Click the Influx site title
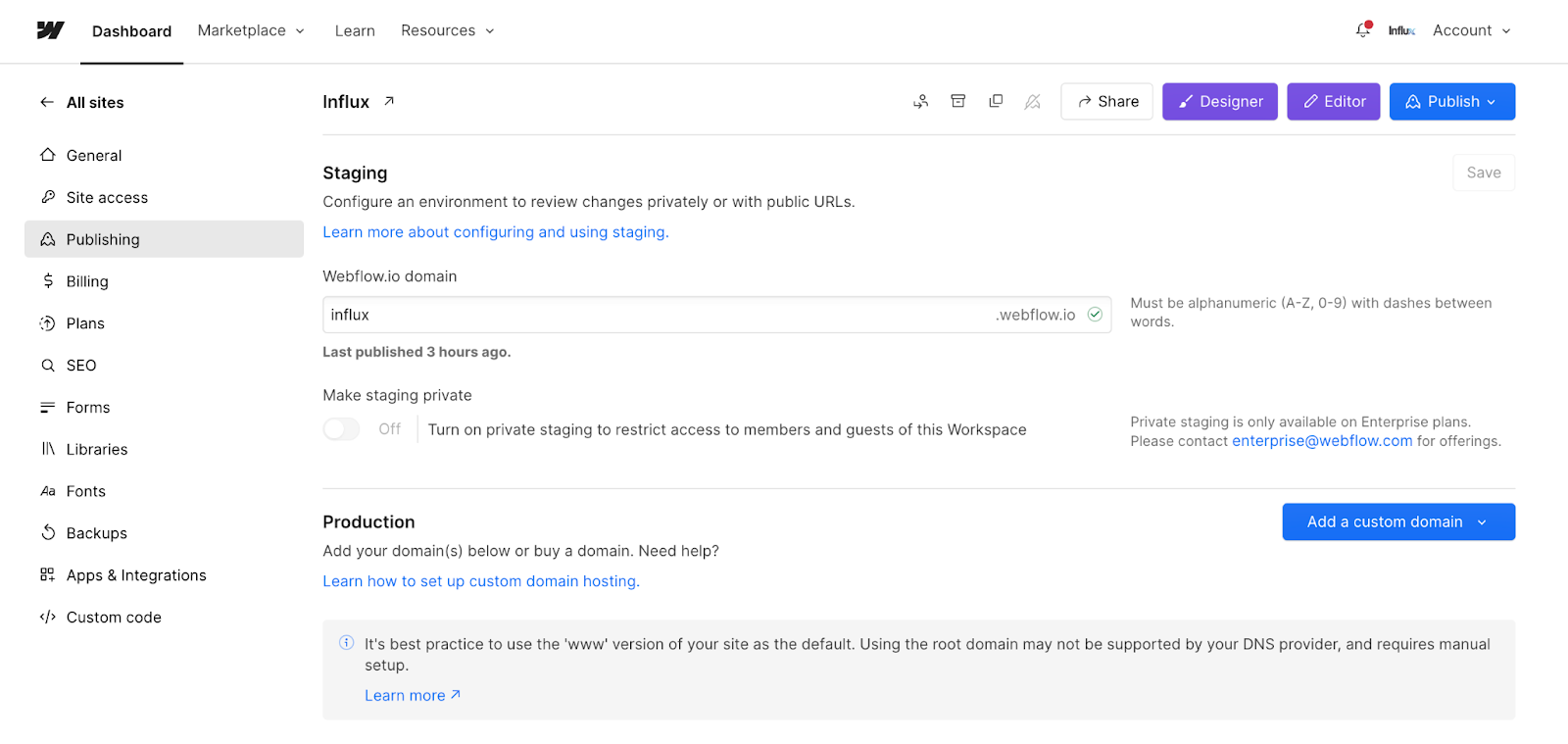Screen dimensions: 1568x744 pos(346,102)
